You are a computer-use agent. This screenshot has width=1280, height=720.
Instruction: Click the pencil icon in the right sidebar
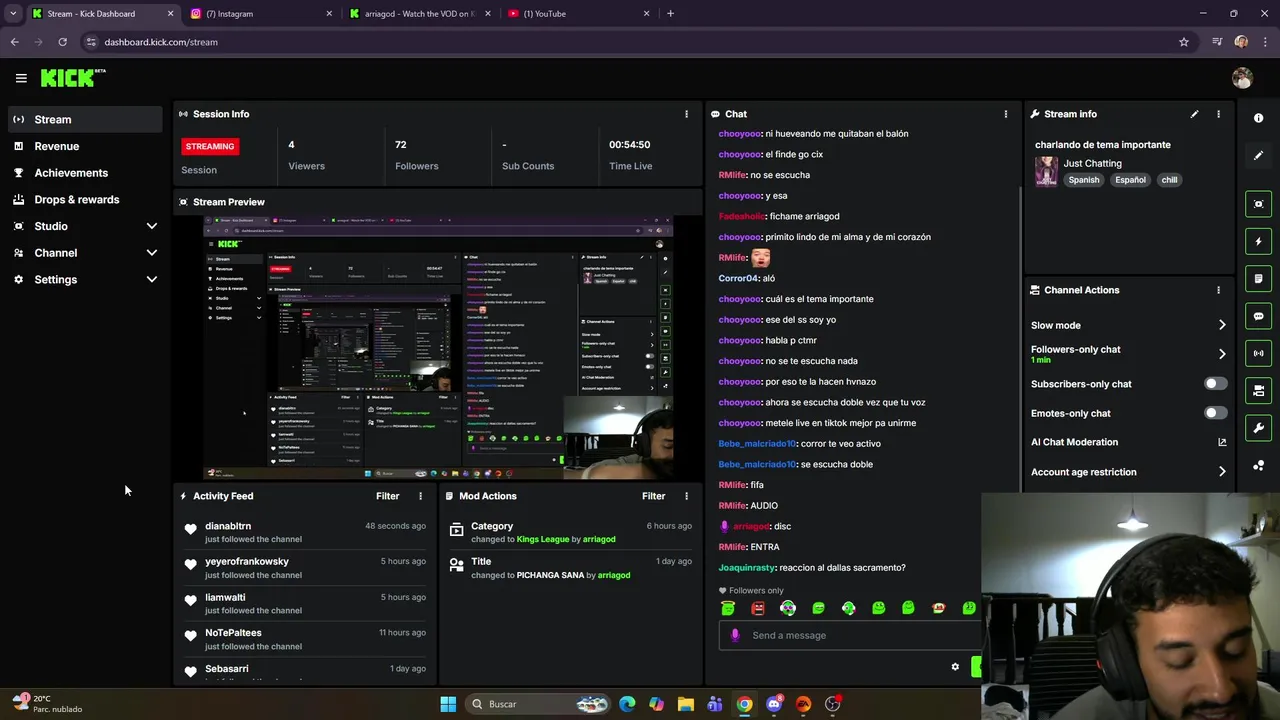coord(1258,155)
